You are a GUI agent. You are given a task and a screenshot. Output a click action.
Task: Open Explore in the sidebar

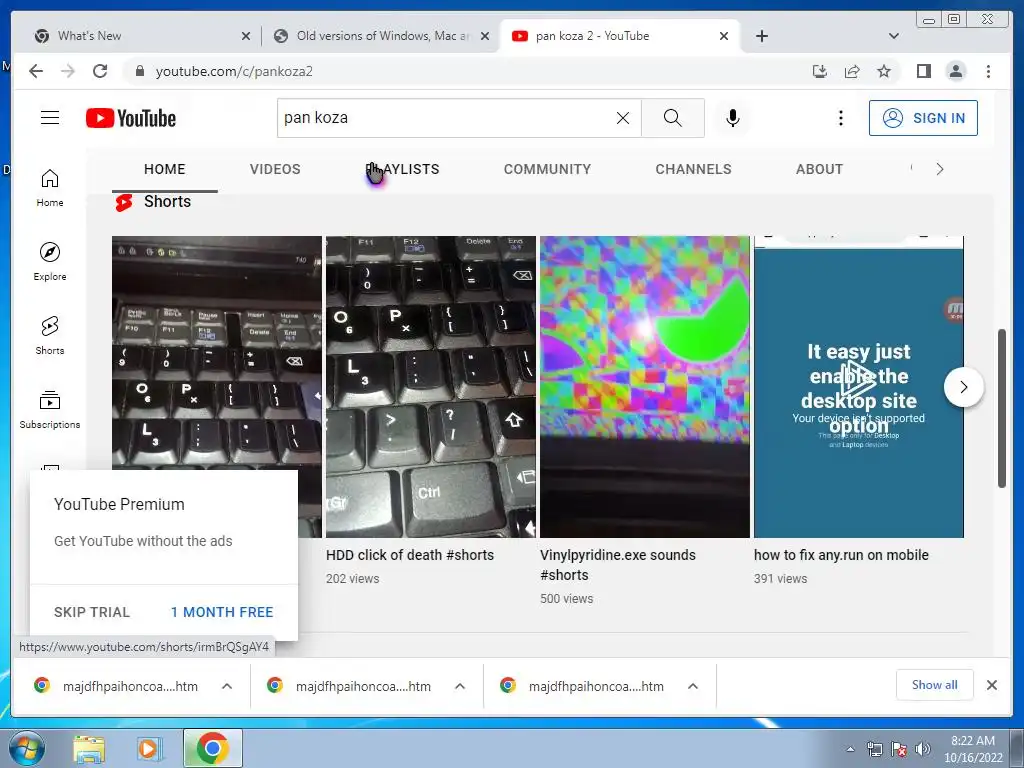[50, 262]
